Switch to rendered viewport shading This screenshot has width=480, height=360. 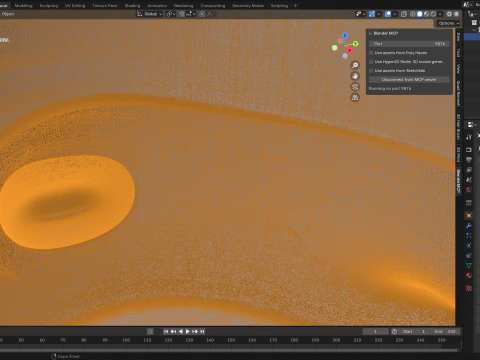tap(433, 14)
